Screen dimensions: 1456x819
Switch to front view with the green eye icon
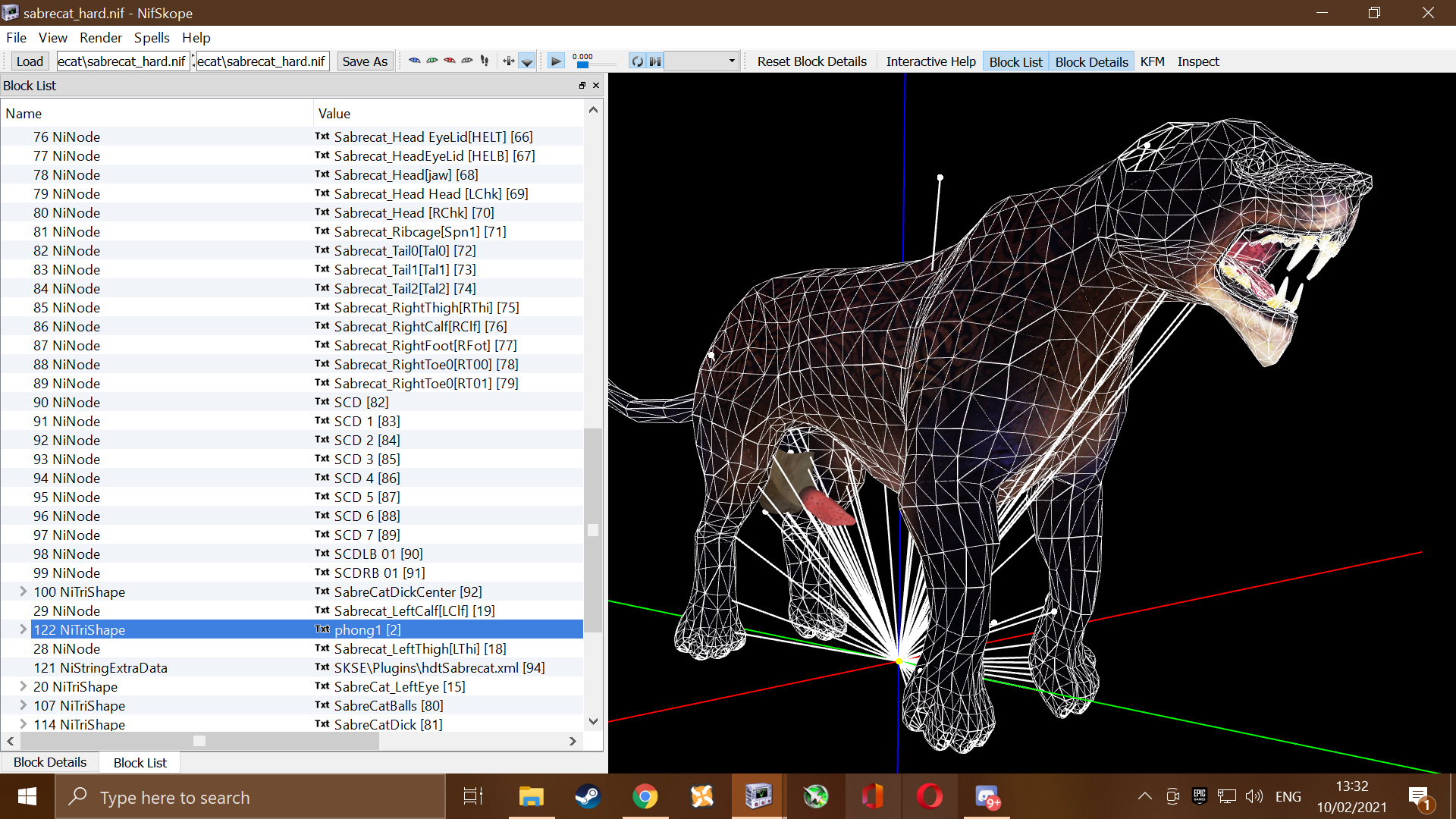432,61
